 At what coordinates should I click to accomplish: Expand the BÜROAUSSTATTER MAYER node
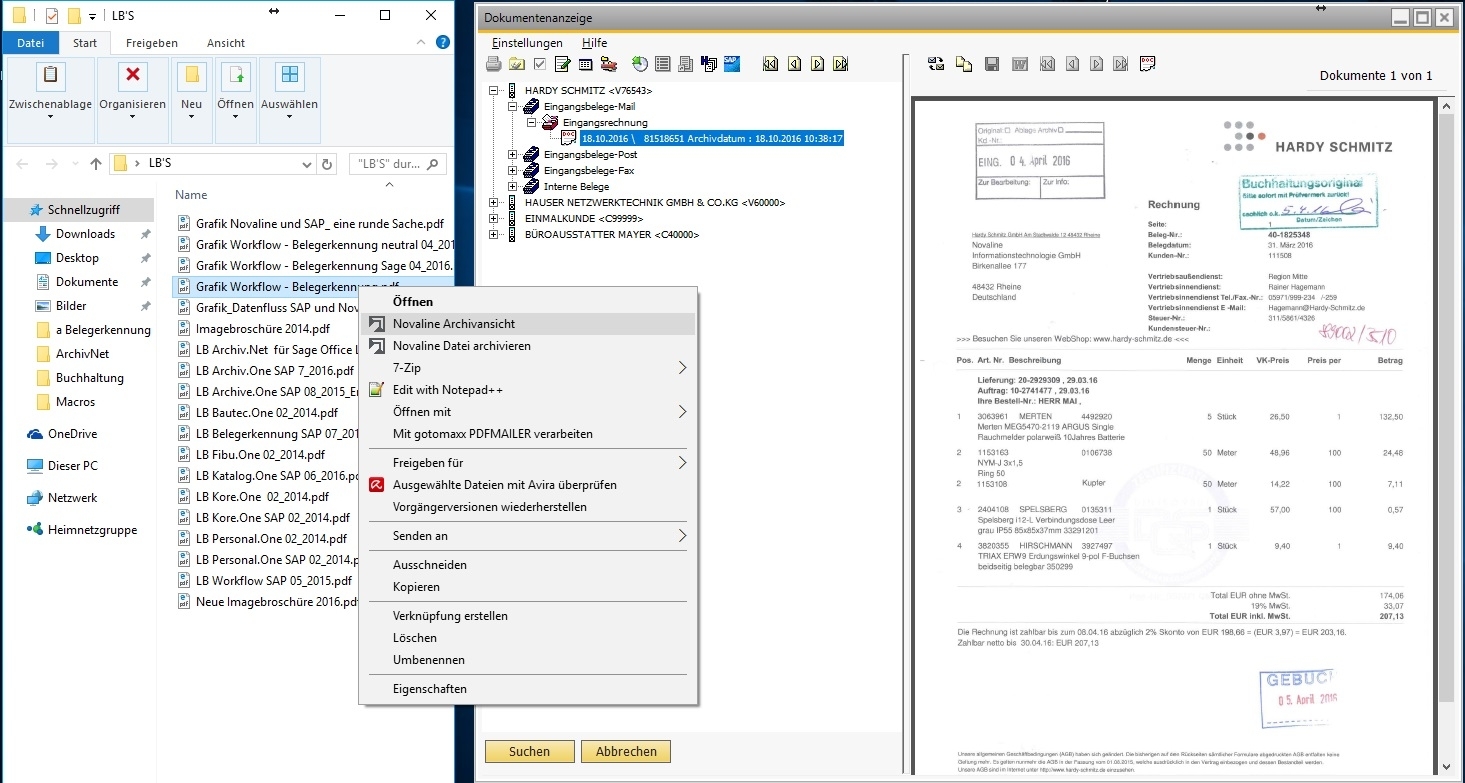494,235
